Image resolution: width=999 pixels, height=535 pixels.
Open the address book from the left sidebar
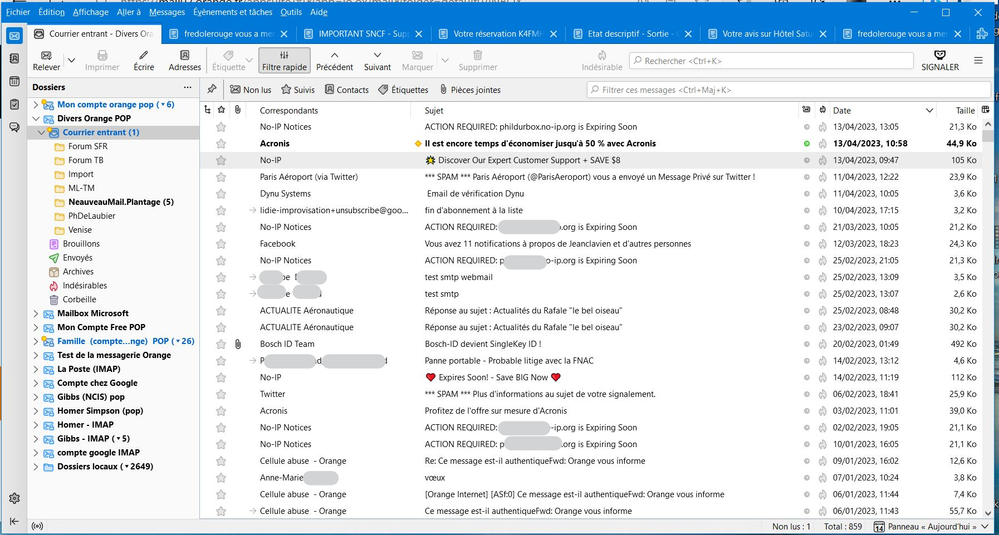[x=14, y=59]
